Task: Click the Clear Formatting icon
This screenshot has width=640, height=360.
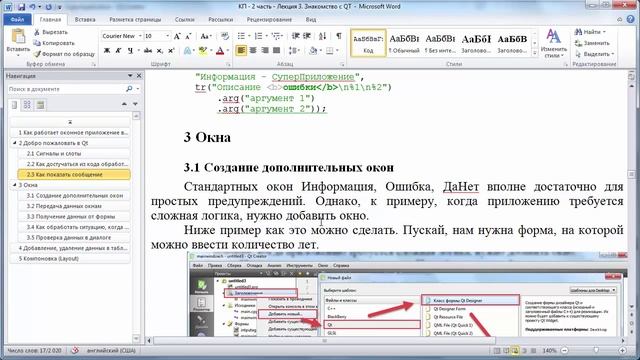Action: pos(224,36)
